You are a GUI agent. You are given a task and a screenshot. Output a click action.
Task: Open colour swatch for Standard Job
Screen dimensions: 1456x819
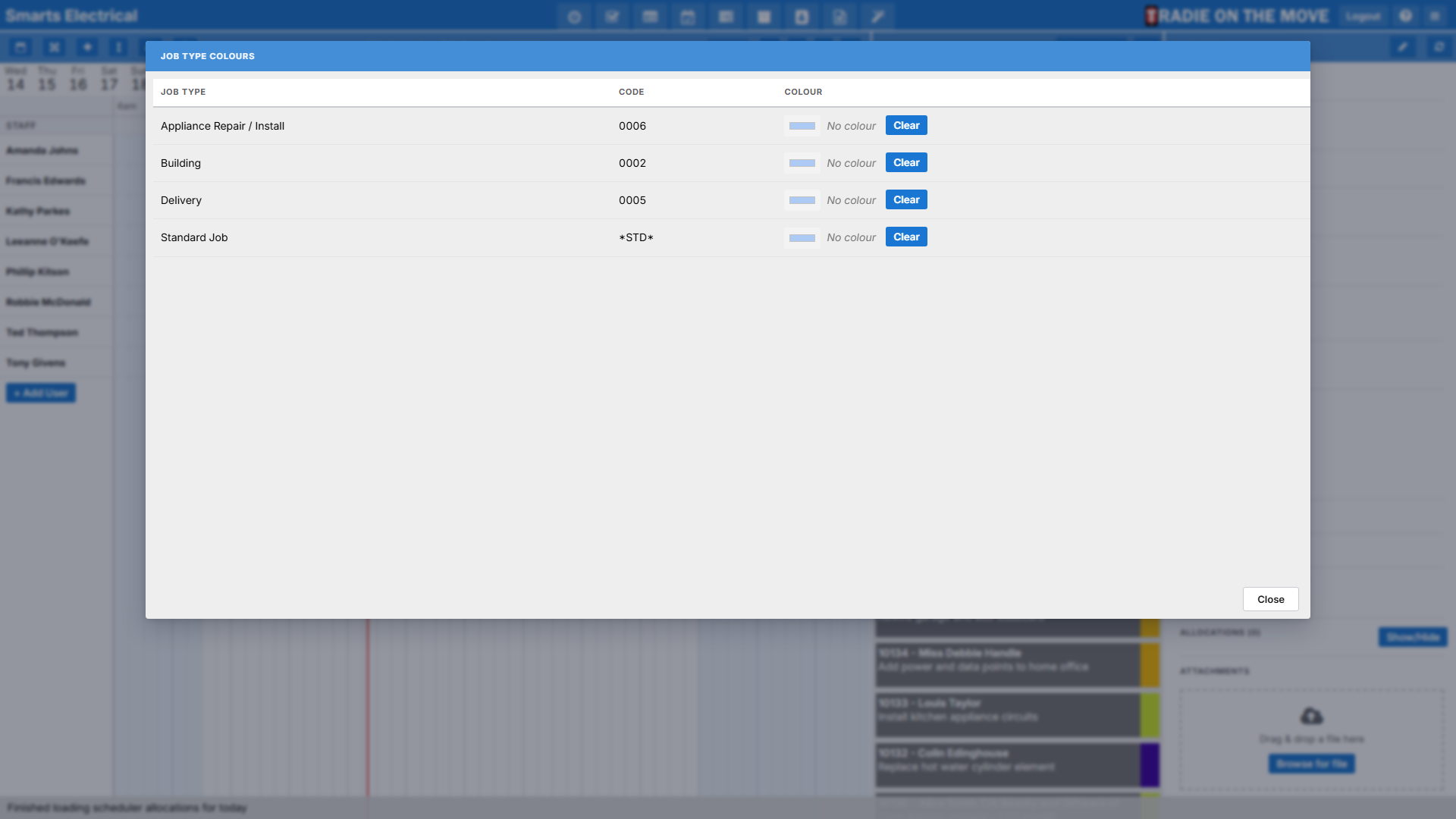(802, 237)
